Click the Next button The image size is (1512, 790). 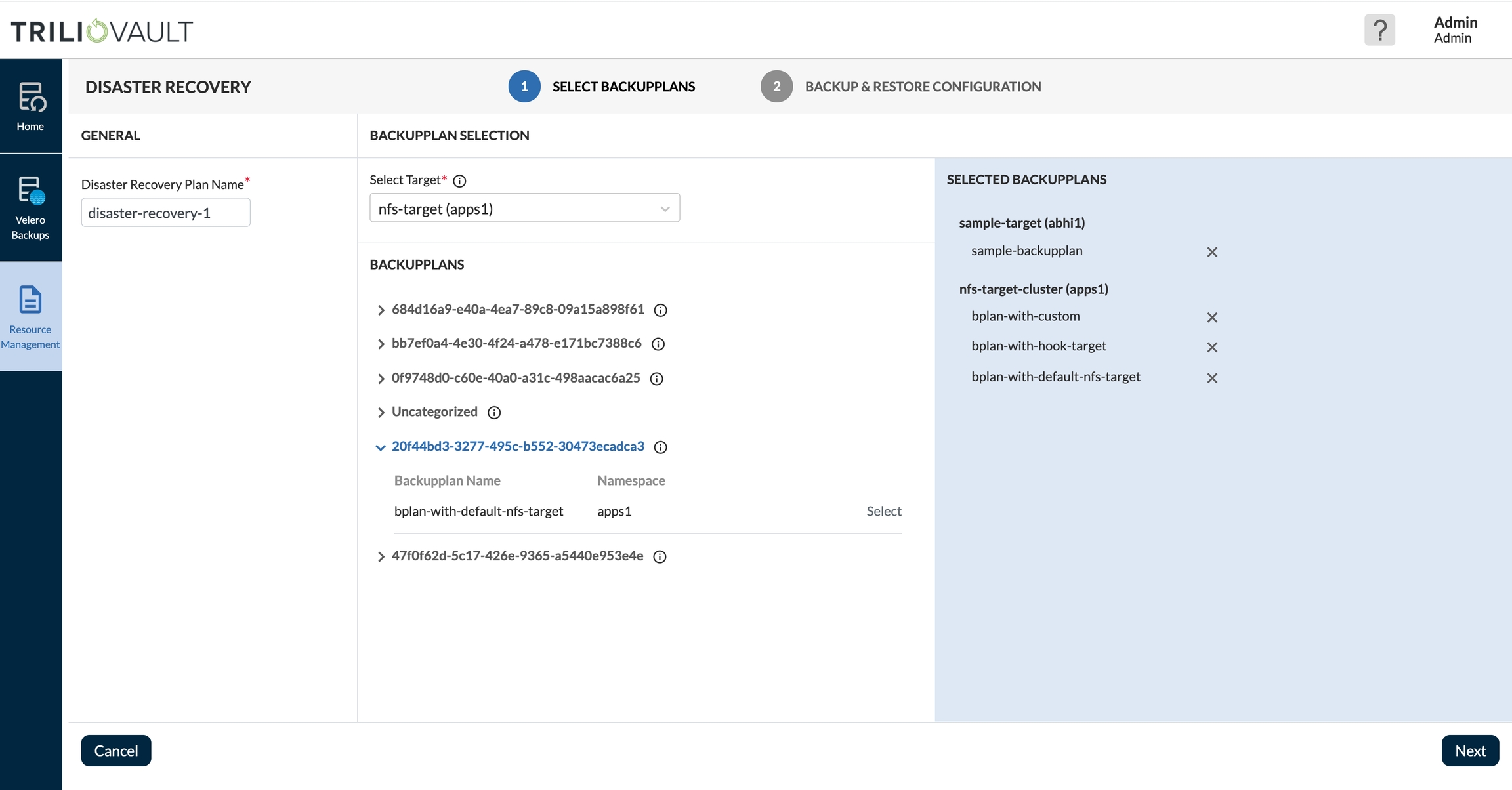[x=1469, y=751]
